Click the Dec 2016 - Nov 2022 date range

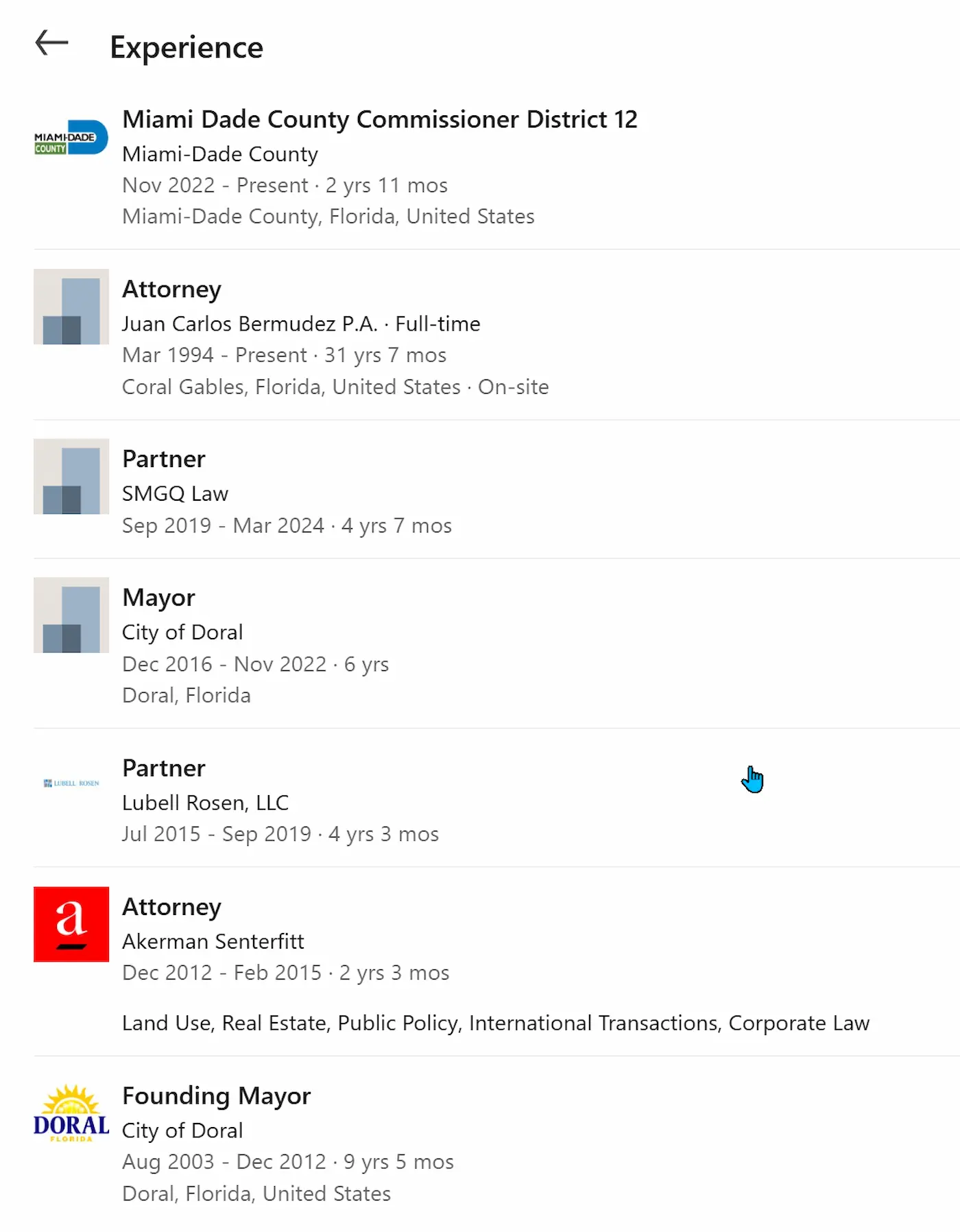coord(224,664)
